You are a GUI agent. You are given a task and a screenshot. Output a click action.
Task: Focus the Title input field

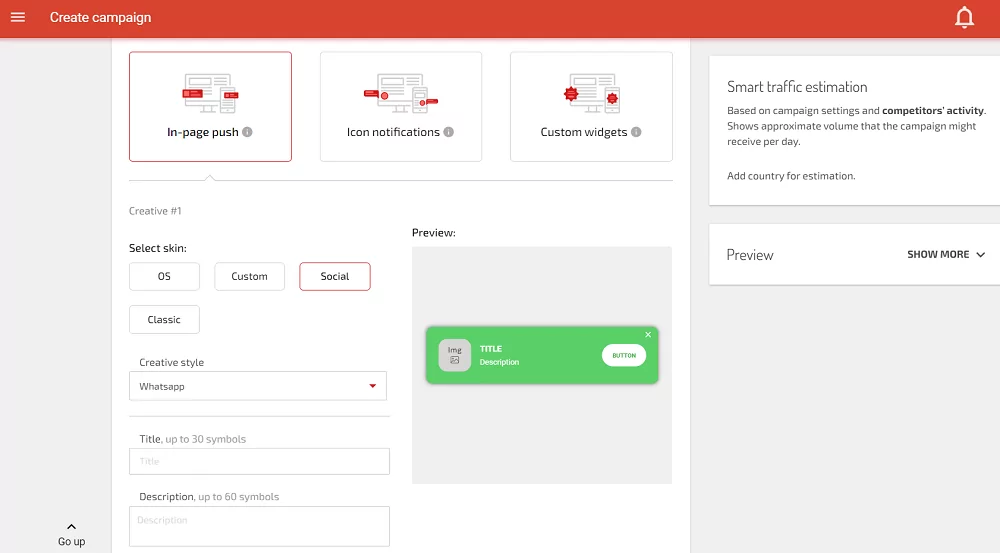[259, 461]
